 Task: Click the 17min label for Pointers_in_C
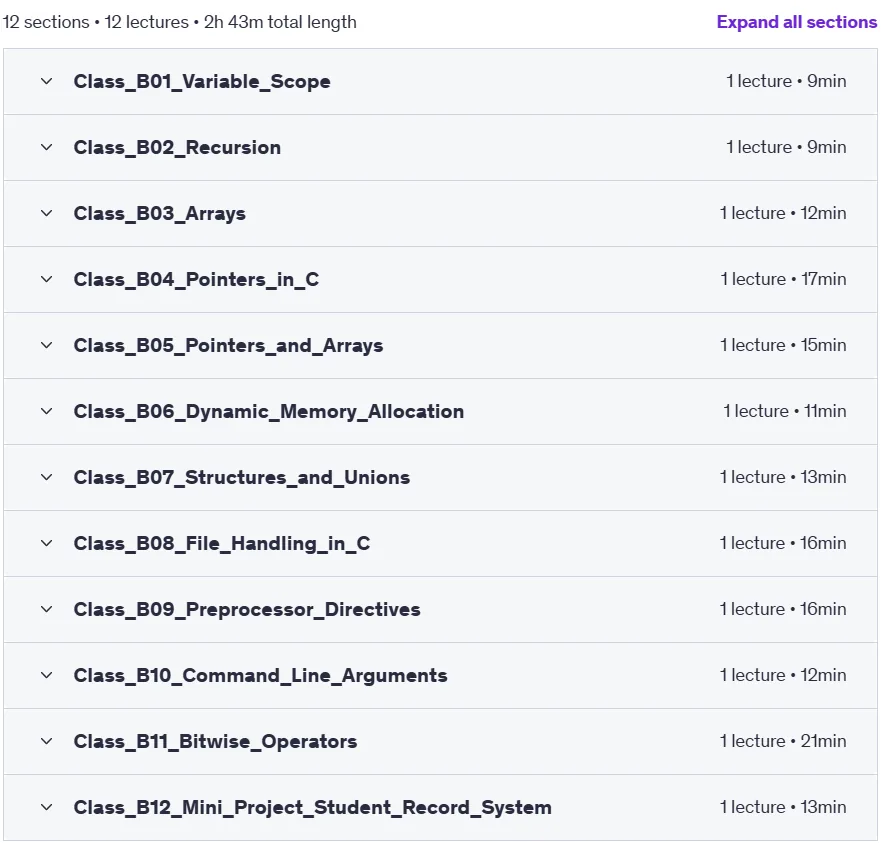(824, 279)
